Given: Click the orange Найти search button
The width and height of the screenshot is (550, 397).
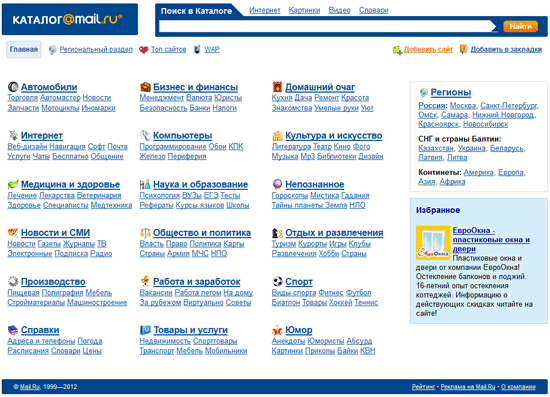Looking at the screenshot, I should [x=521, y=26].
